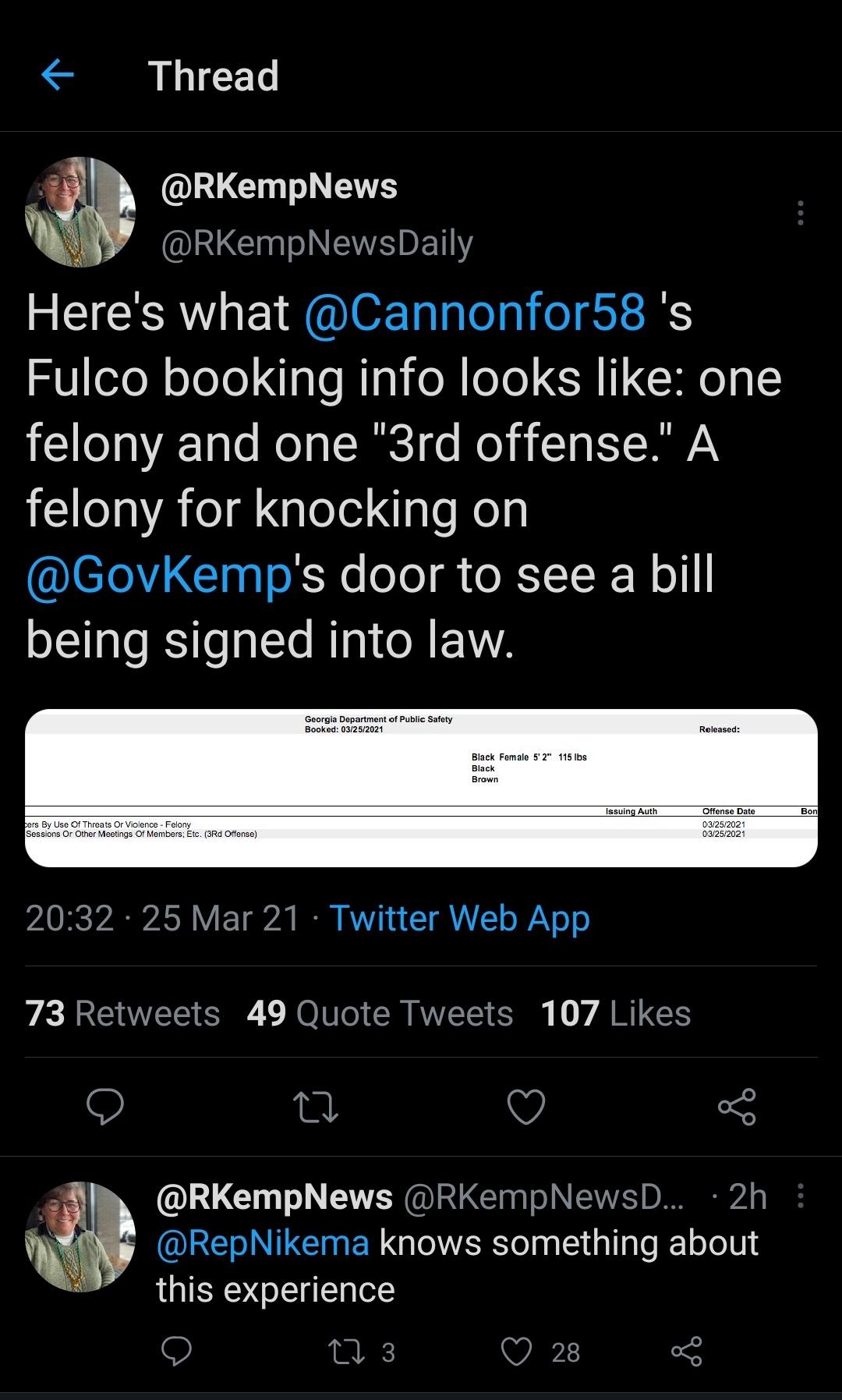Share the reply tweet
The image size is (842, 1400).
[x=687, y=1352]
